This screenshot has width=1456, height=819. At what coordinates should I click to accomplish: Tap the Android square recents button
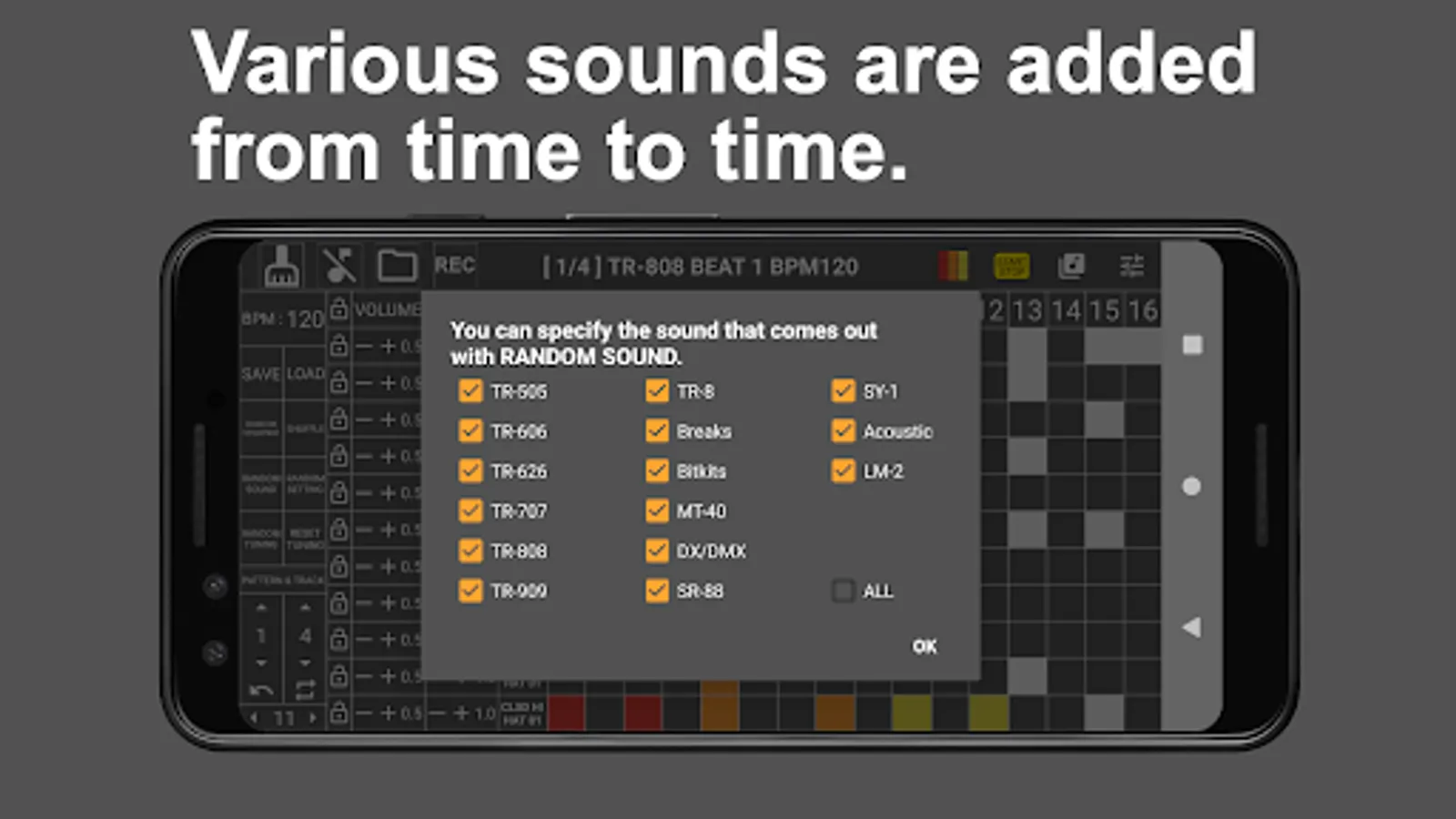tap(1192, 345)
